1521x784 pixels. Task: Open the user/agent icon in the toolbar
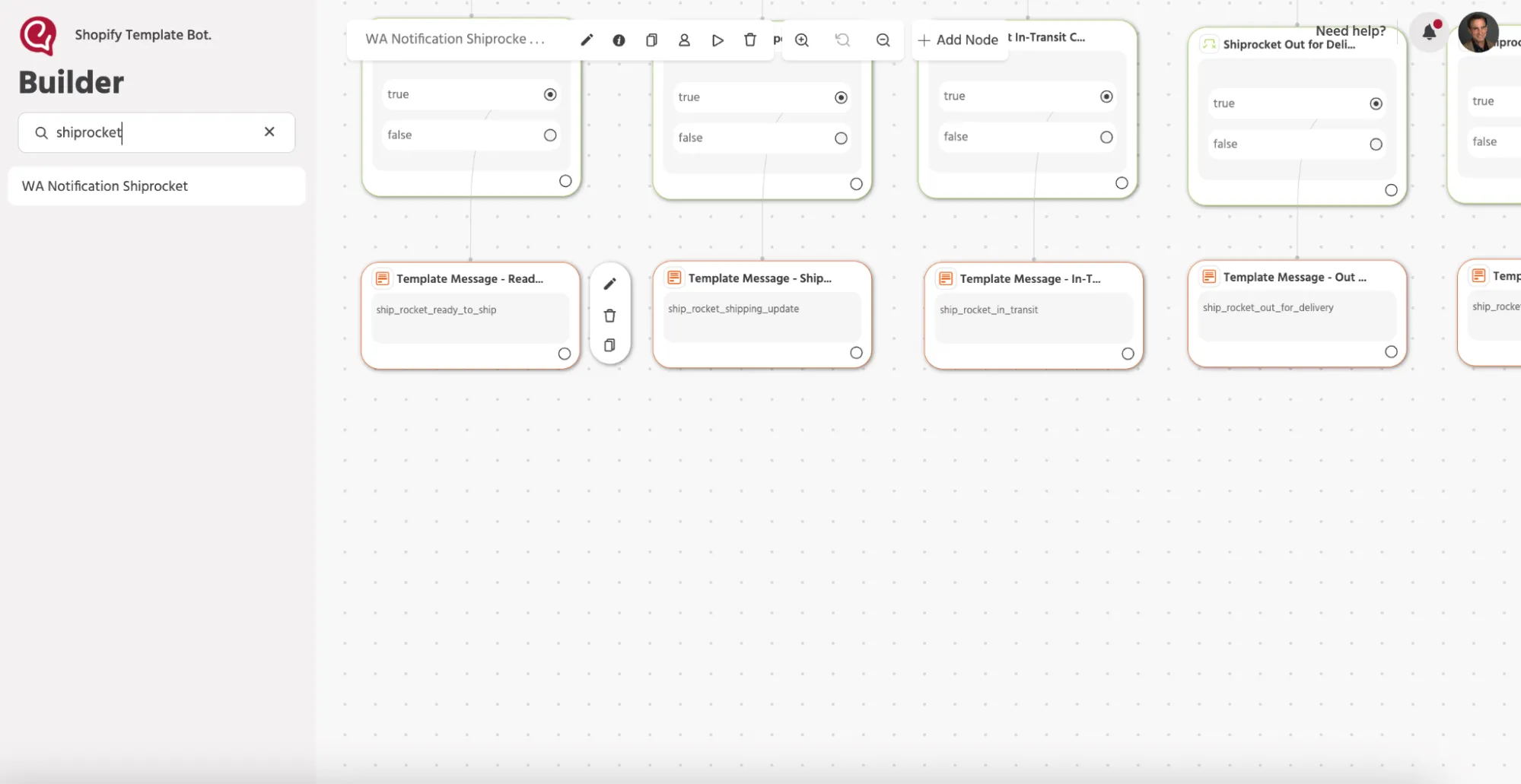pyautogui.click(x=684, y=40)
